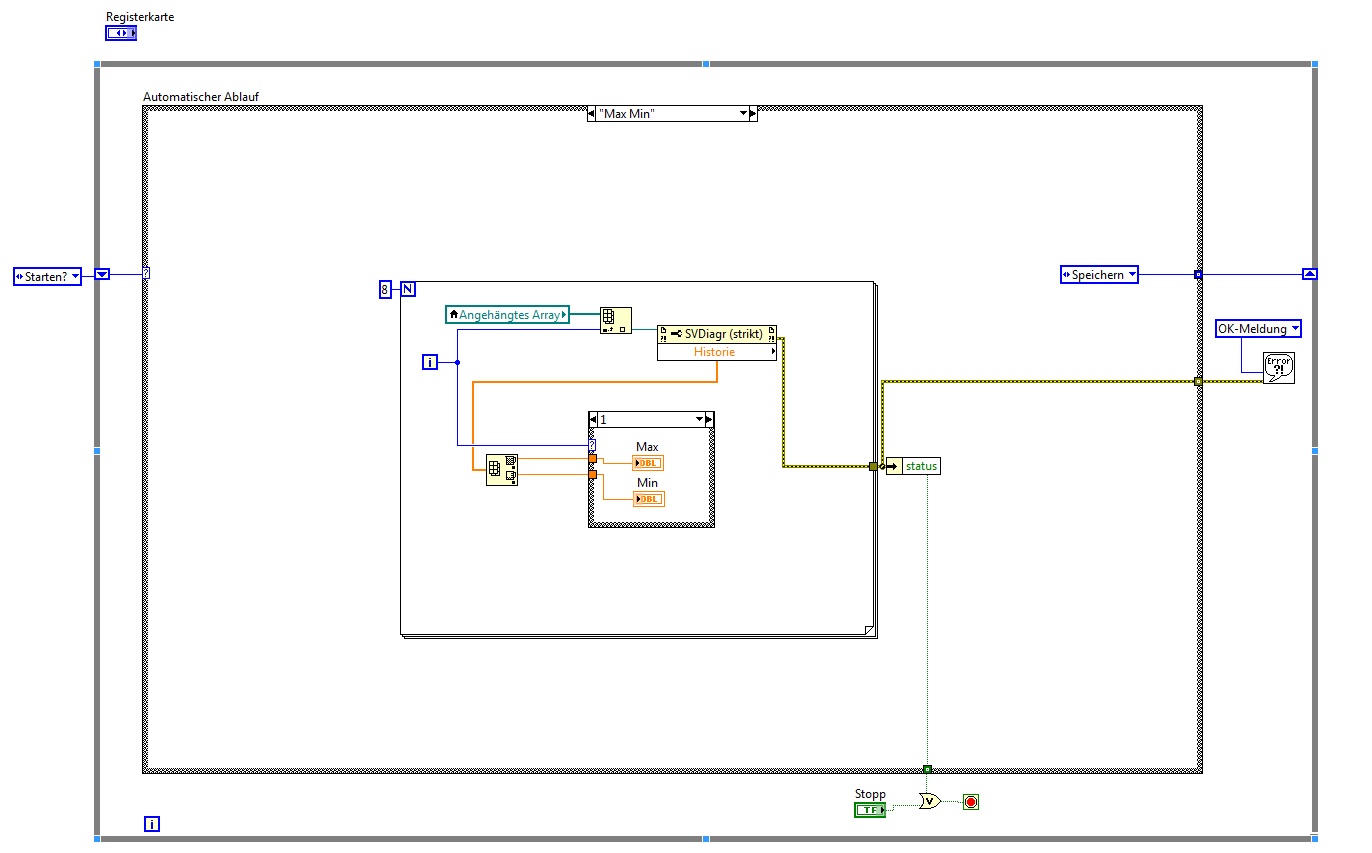
Task: Select the Historie property row
Action: [717, 352]
